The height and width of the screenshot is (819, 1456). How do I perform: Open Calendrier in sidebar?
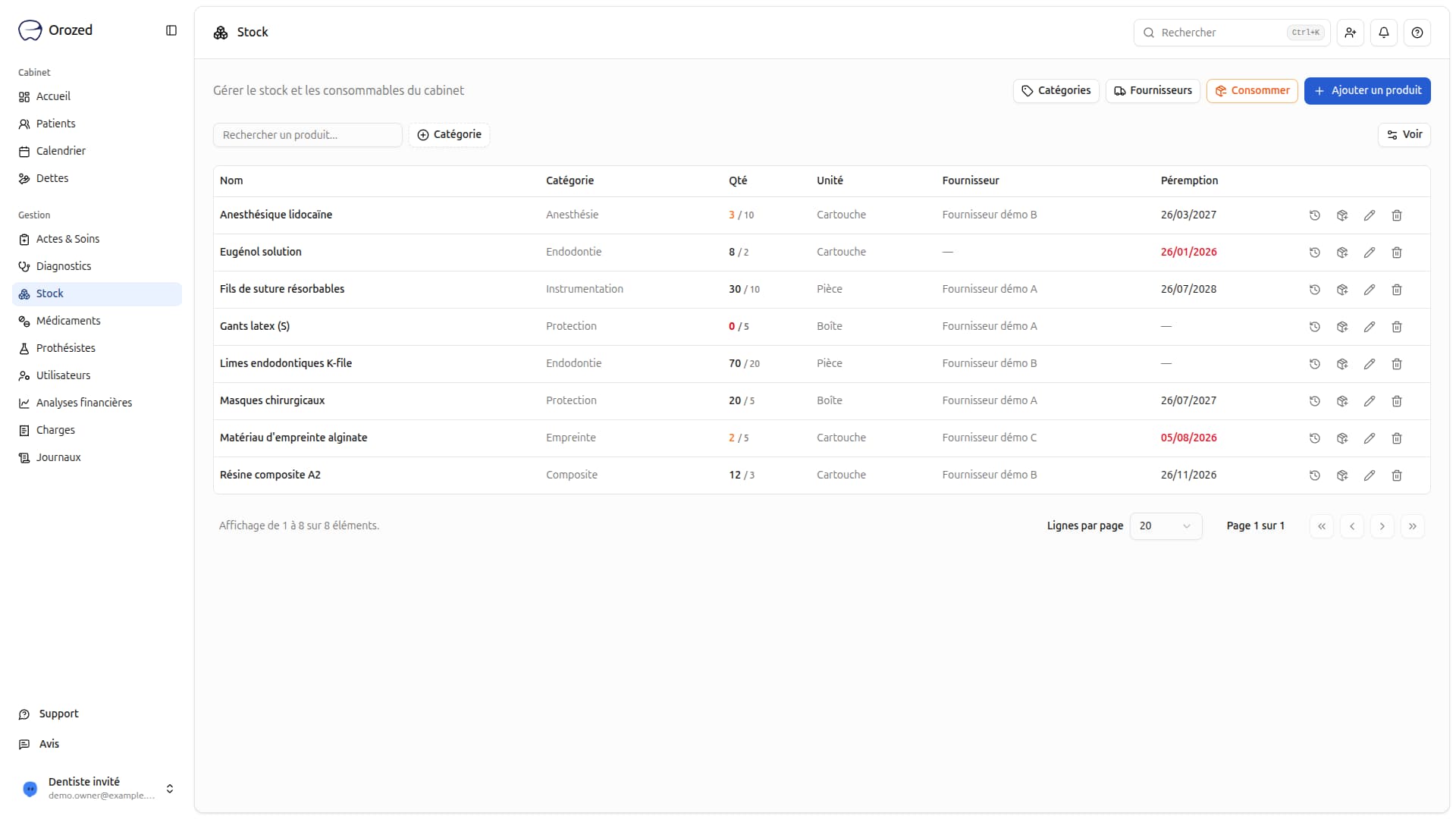point(97,151)
